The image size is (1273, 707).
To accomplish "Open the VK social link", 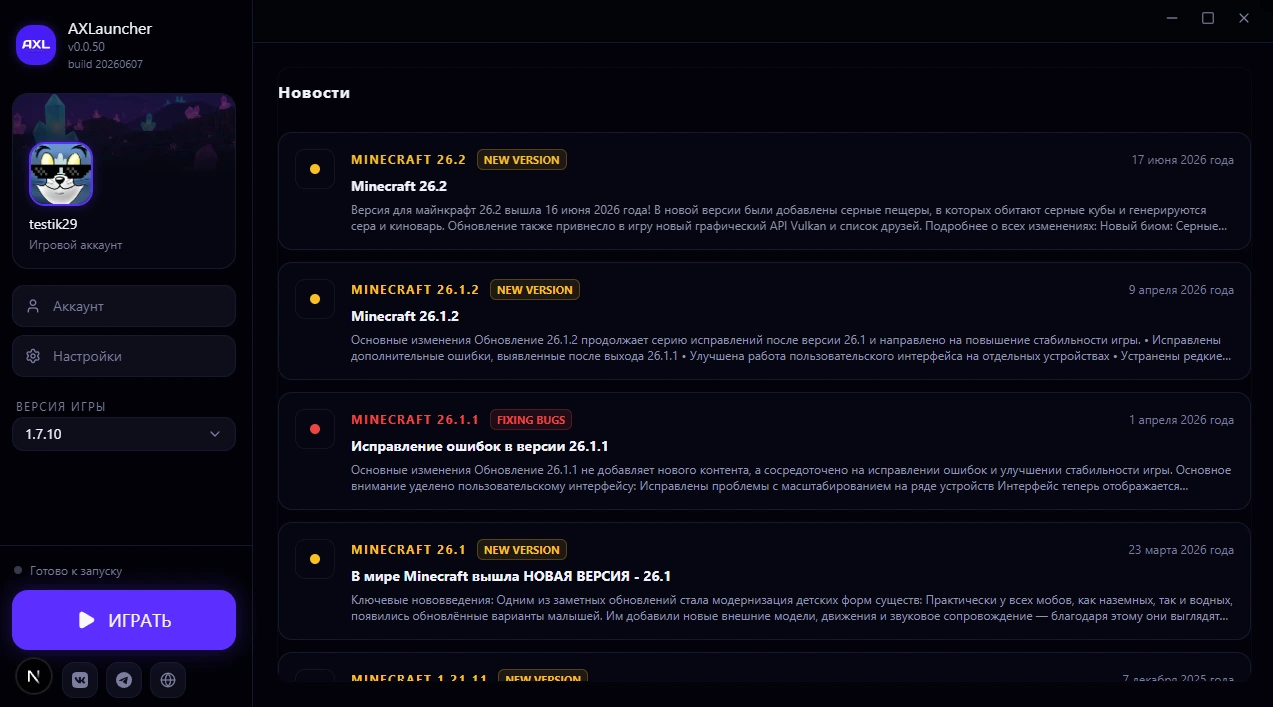I will 80,680.
